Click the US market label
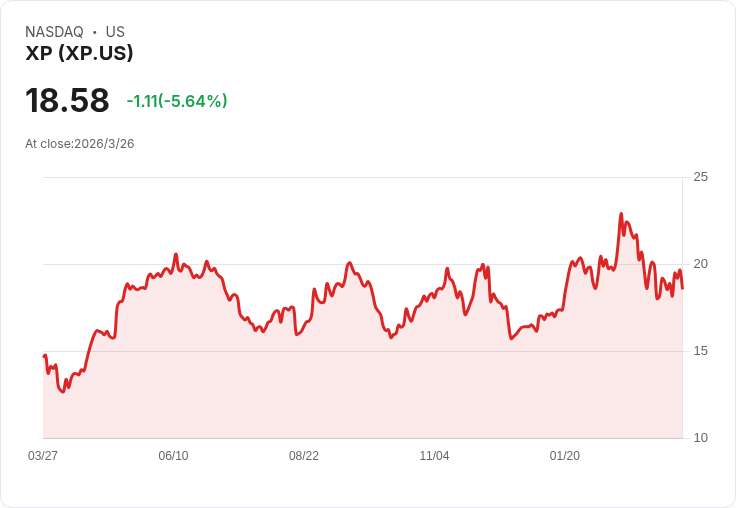The width and height of the screenshot is (736, 508). tap(115, 32)
